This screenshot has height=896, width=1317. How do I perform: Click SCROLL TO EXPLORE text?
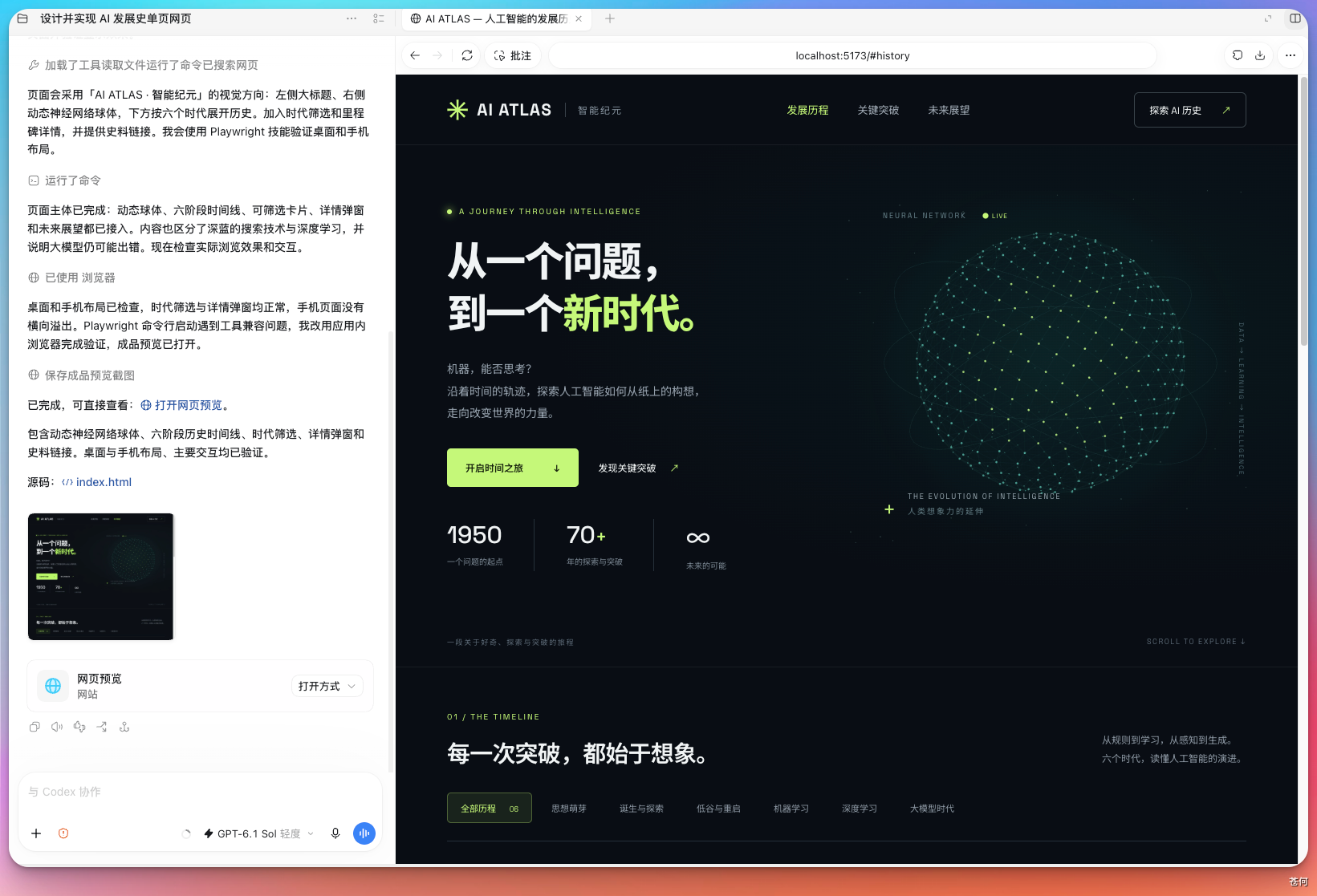pos(1196,642)
